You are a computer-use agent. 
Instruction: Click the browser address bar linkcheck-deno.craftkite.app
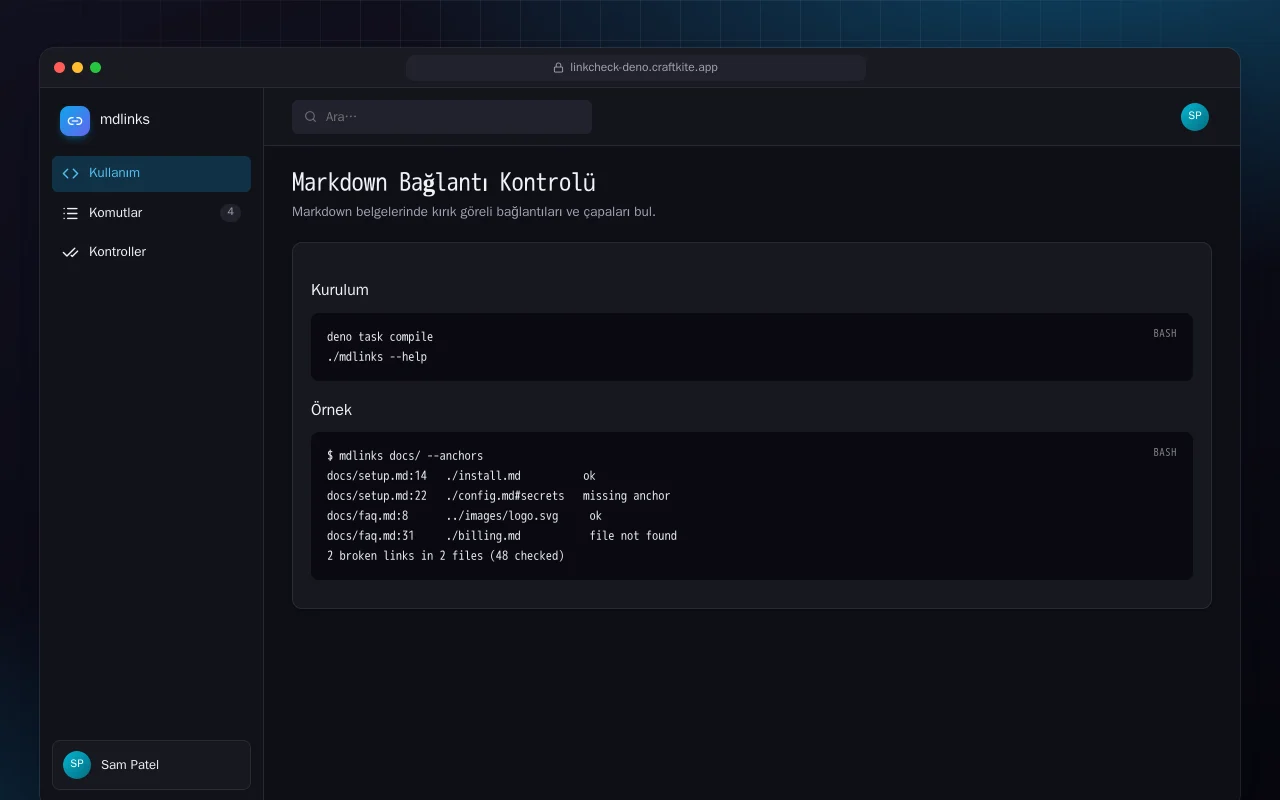click(x=636, y=68)
